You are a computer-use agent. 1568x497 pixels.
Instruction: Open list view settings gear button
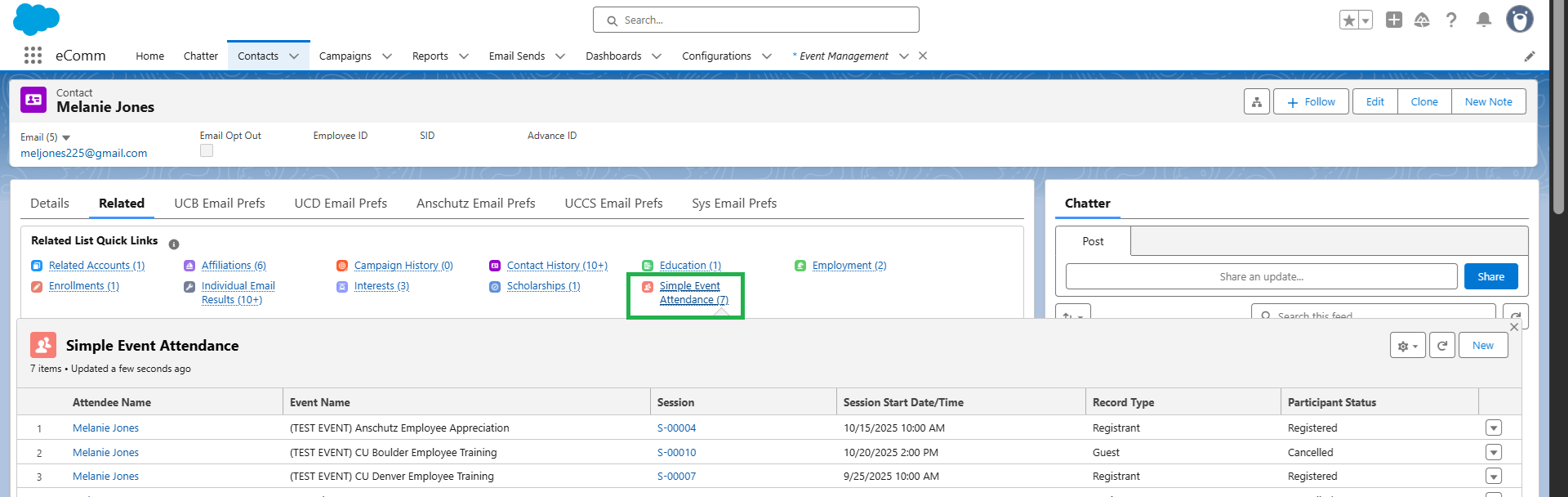coord(1408,345)
